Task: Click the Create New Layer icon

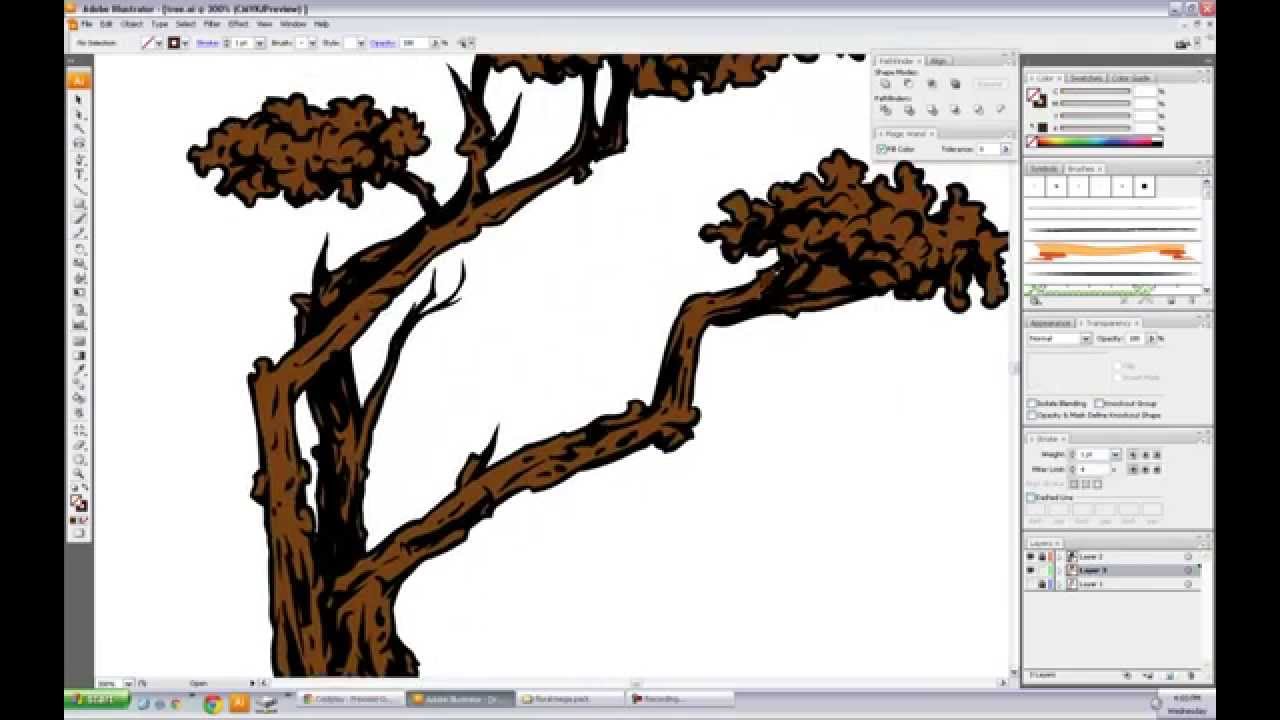Action: (1172, 677)
